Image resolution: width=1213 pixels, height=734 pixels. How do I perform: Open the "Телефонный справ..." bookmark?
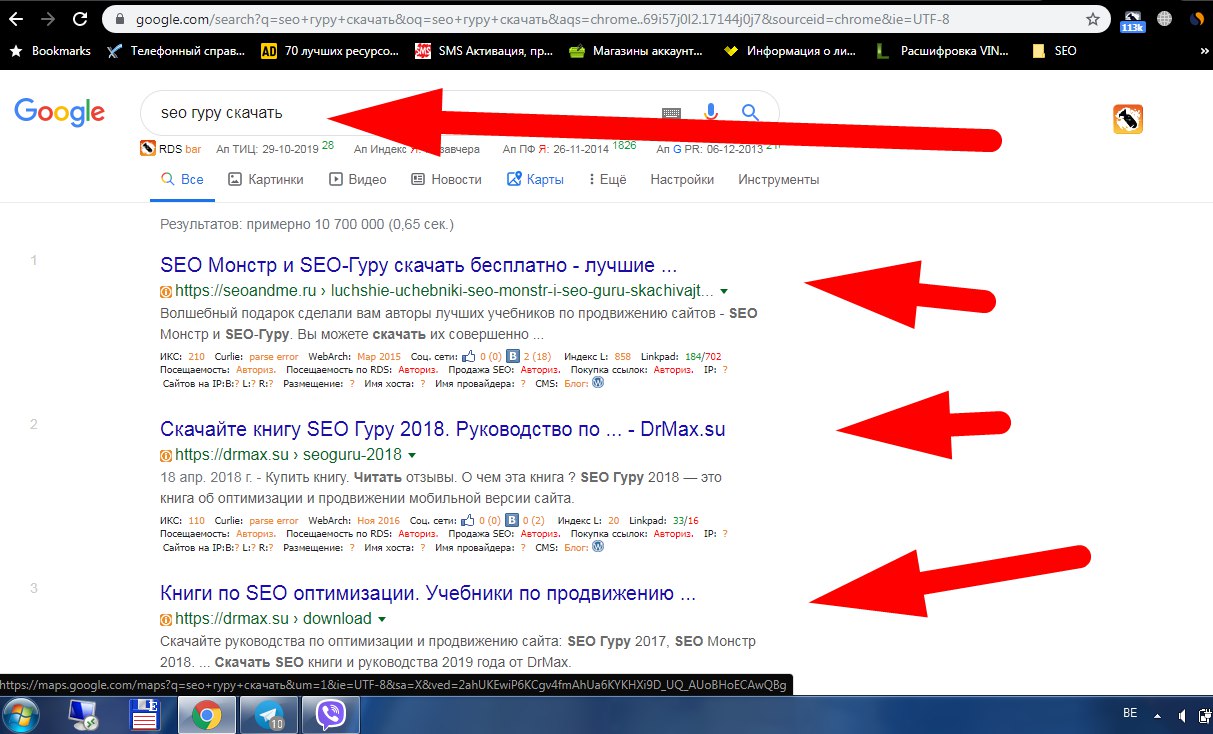pyautogui.click(x=175, y=50)
